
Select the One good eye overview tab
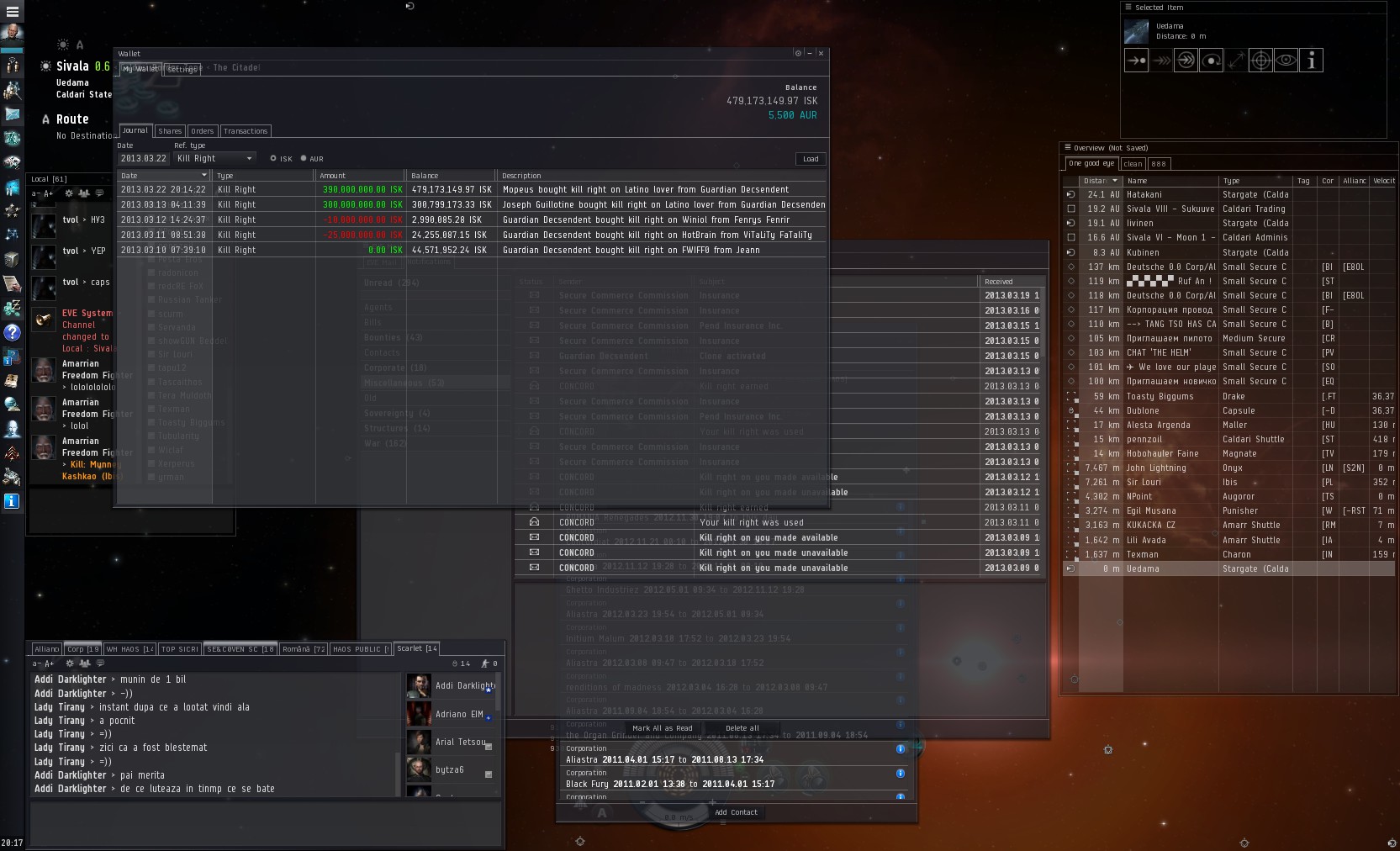point(1091,163)
